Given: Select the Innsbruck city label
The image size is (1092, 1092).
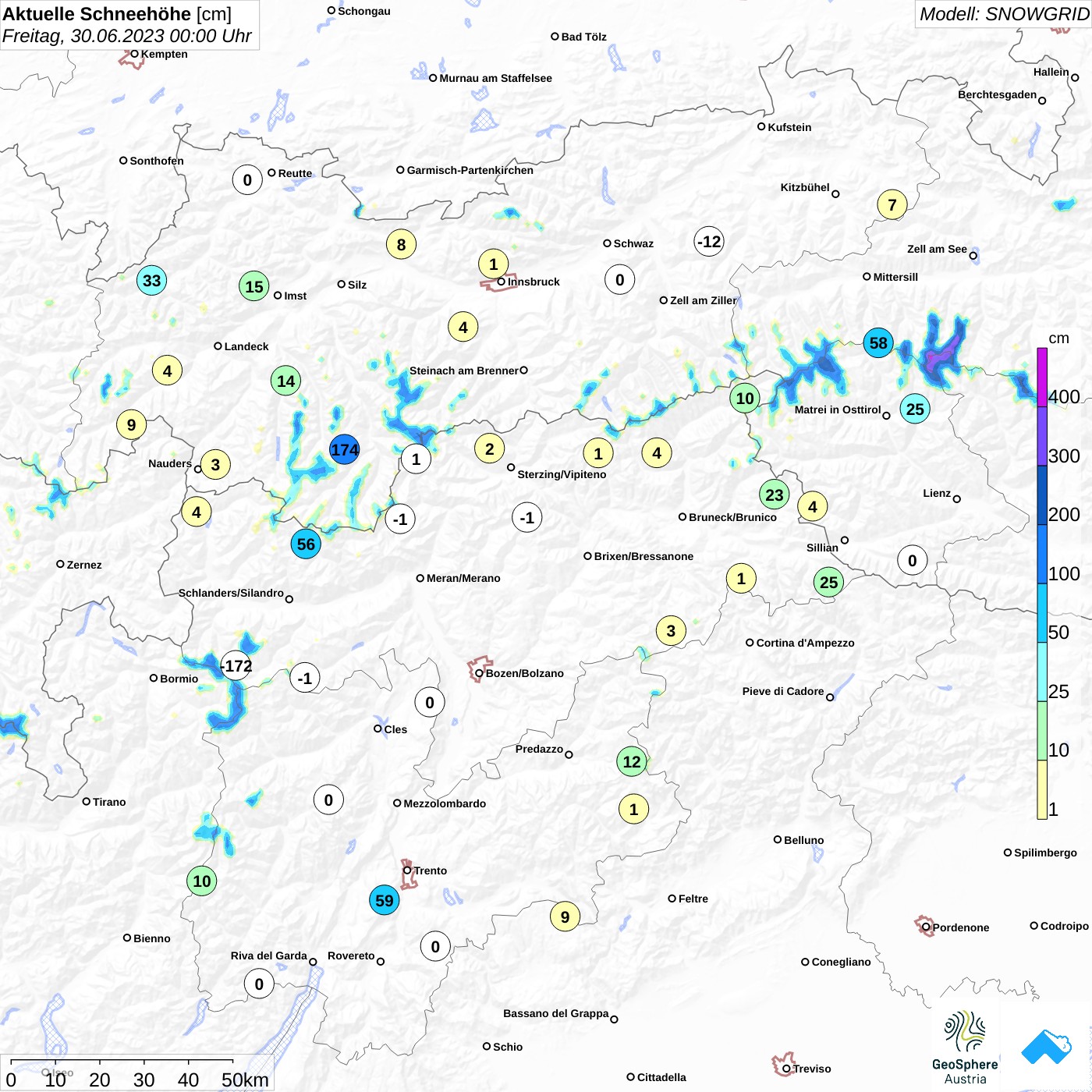Looking at the screenshot, I should tap(534, 282).
